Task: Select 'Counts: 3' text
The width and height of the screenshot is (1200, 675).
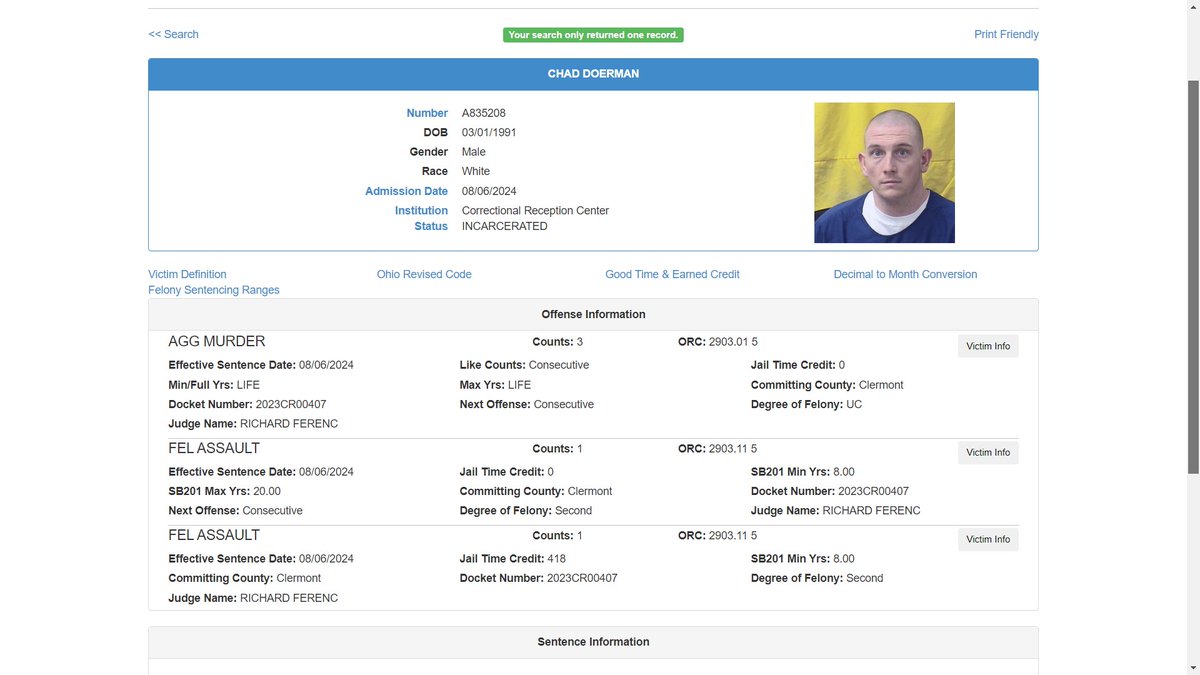Action: (x=558, y=342)
